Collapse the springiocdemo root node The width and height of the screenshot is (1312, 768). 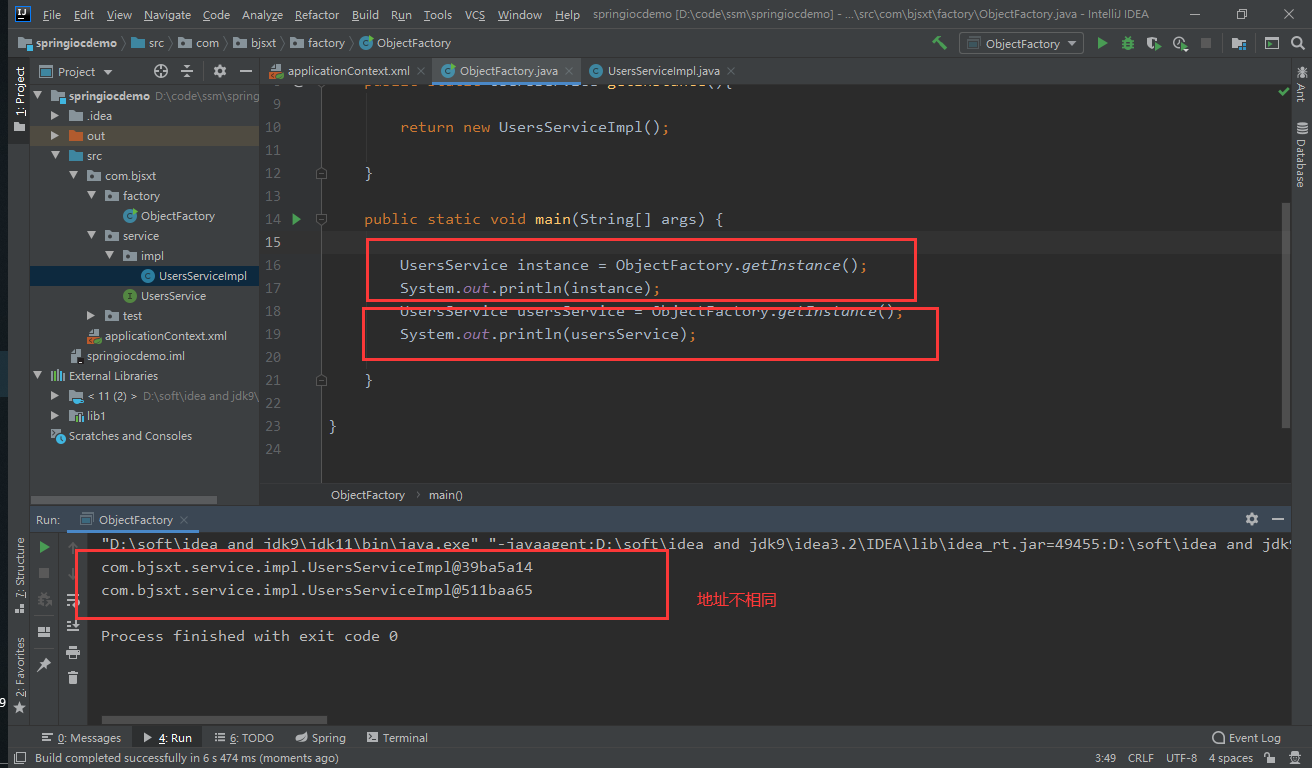(x=38, y=96)
